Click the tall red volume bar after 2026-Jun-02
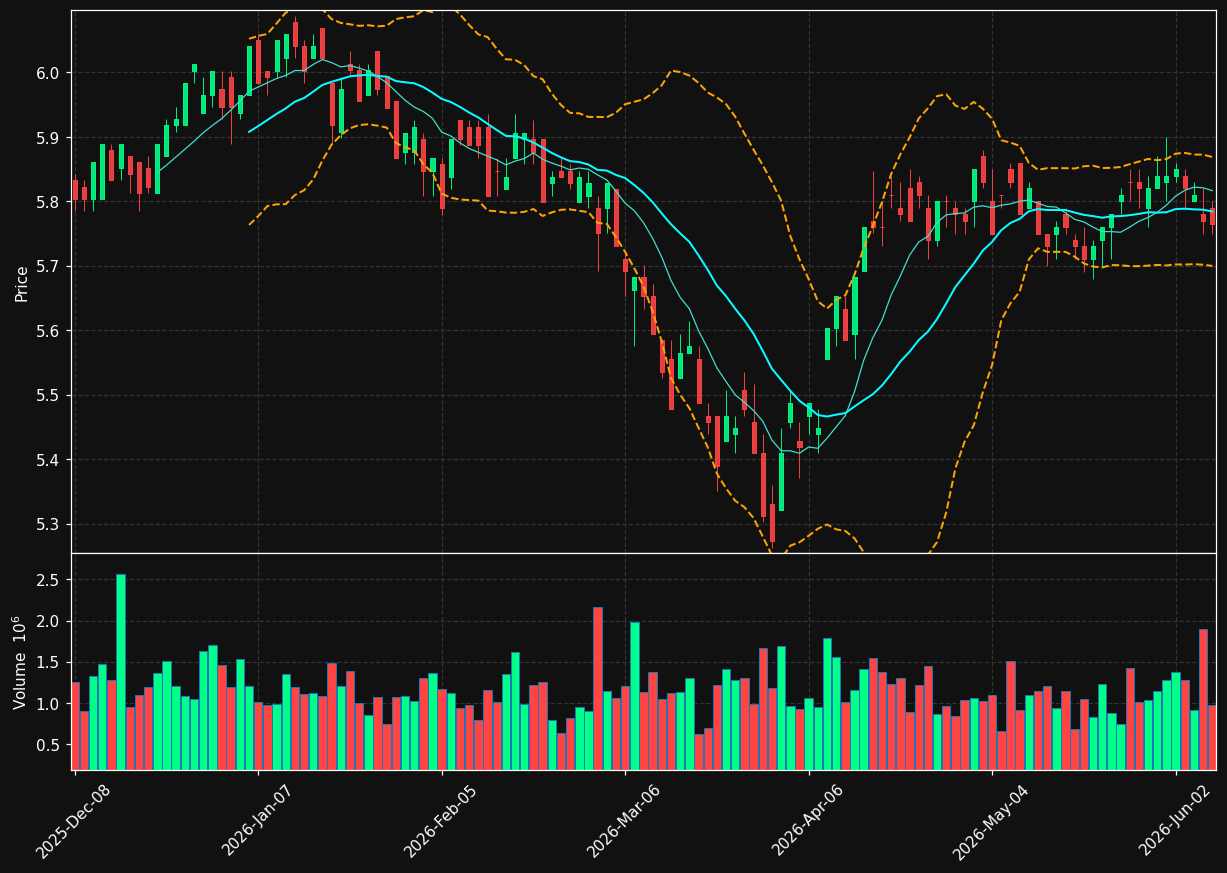 point(1203,699)
